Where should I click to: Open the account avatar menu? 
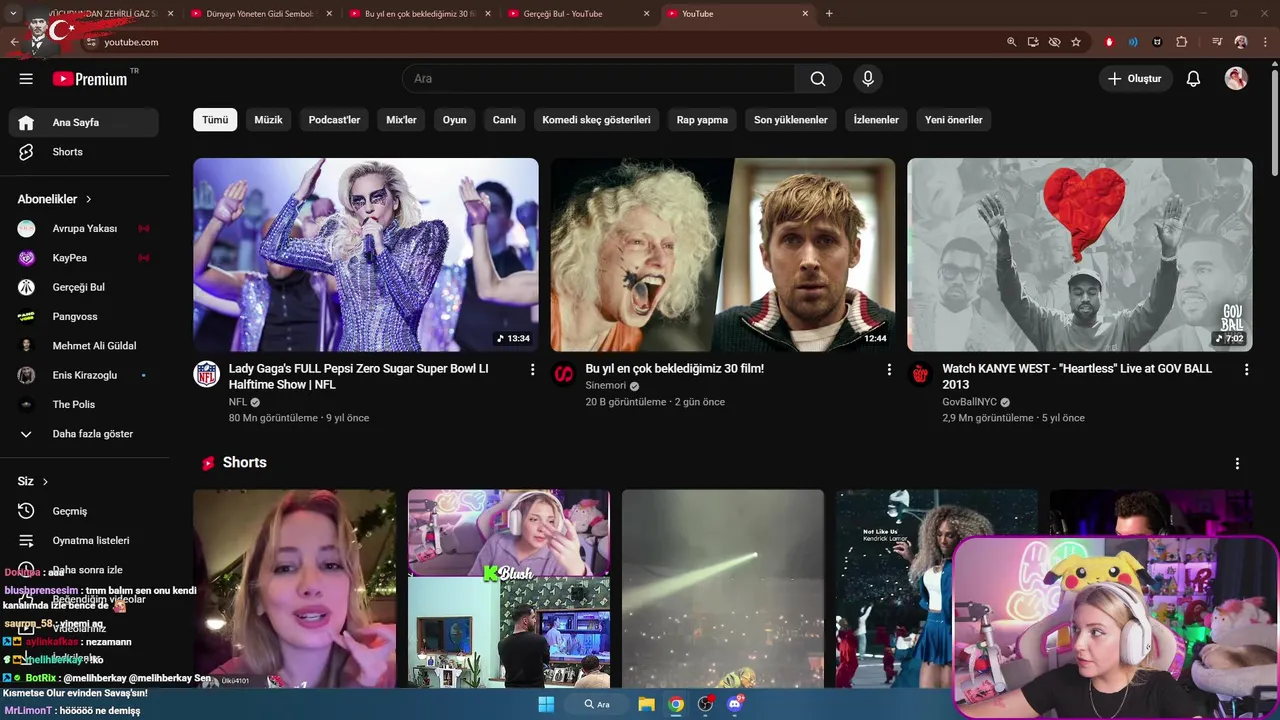tap(1236, 79)
